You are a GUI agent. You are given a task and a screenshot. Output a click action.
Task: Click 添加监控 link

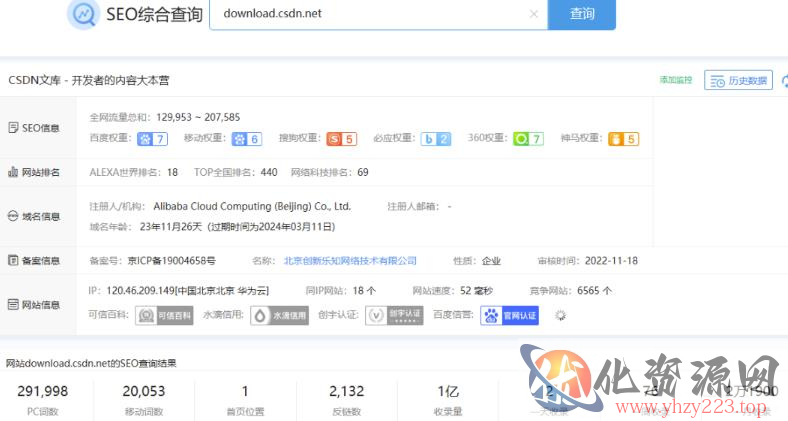click(x=676, y=80)
